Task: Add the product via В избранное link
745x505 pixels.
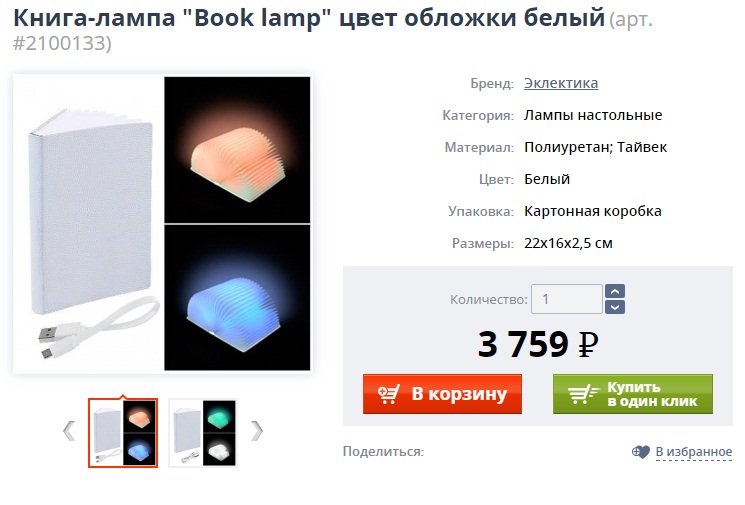Action: [694, 452]
